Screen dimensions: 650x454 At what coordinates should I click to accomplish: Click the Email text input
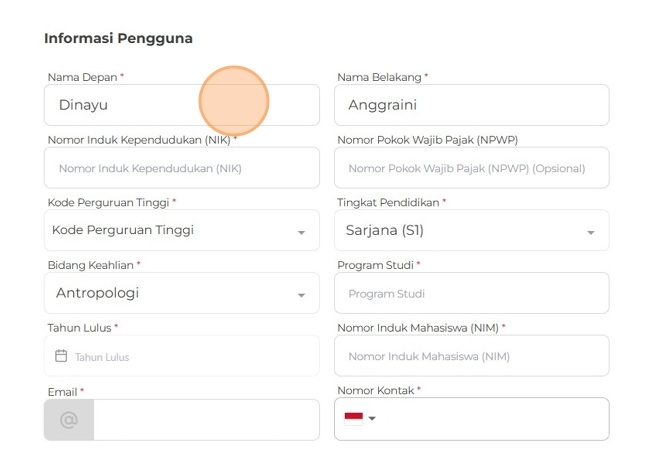click(x=206, y=420)
